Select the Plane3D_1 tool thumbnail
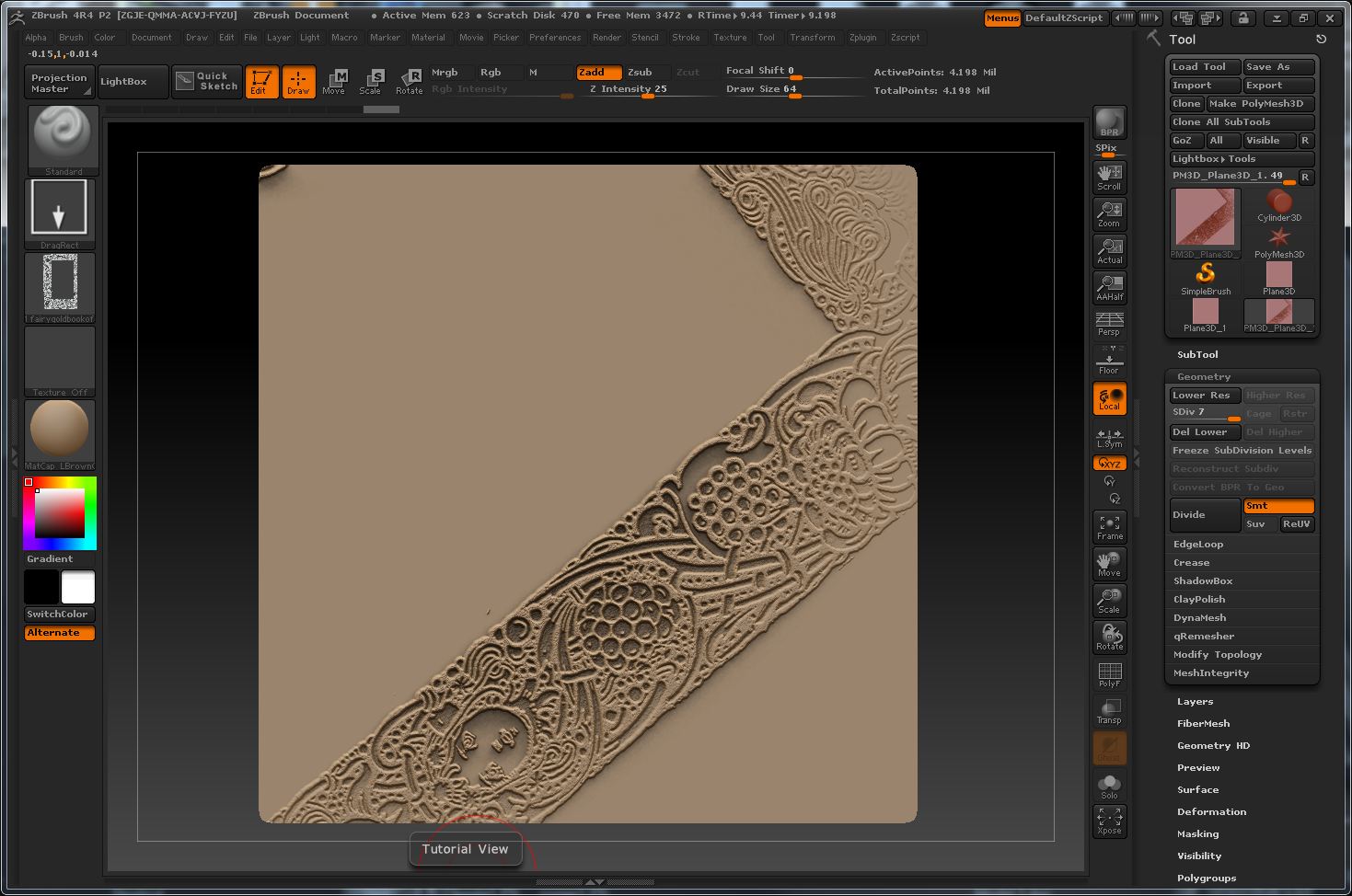The width and height of the screenshot is (1352, 896). pos(1206,316)
